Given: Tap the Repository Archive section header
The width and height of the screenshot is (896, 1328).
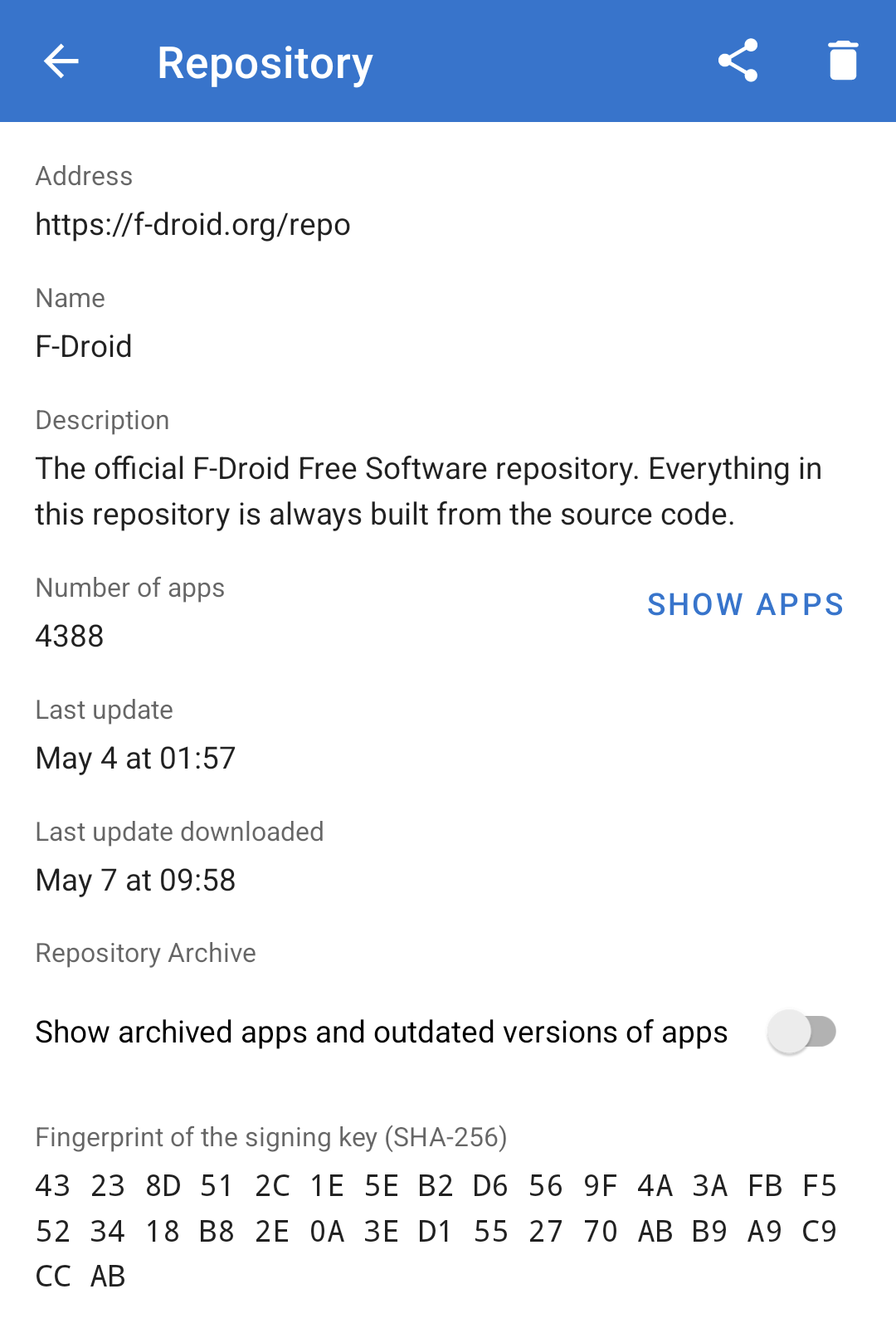Looking at the screenshot, I should coord(146,954).
